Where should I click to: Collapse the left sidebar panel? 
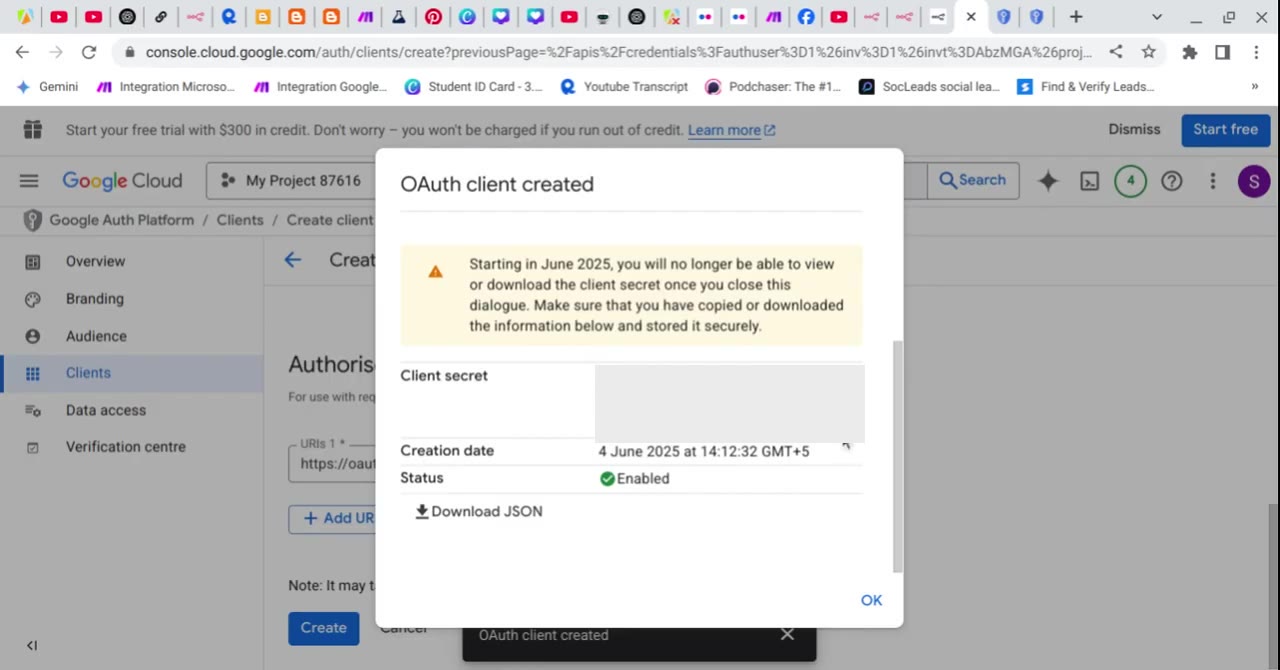point(32,646)
